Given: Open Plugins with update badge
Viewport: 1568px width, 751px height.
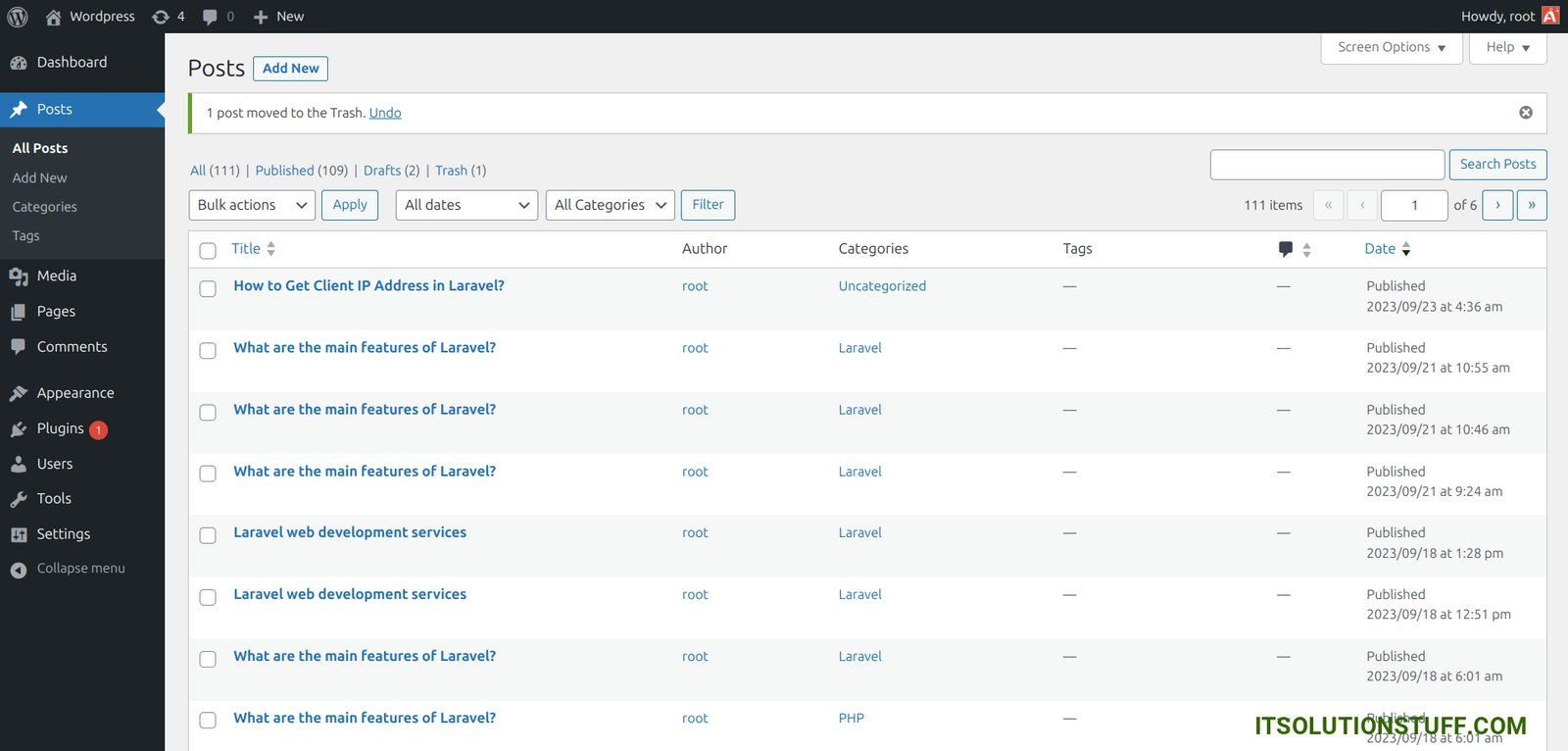Looking at the screenshot, I should coord(61,428).
